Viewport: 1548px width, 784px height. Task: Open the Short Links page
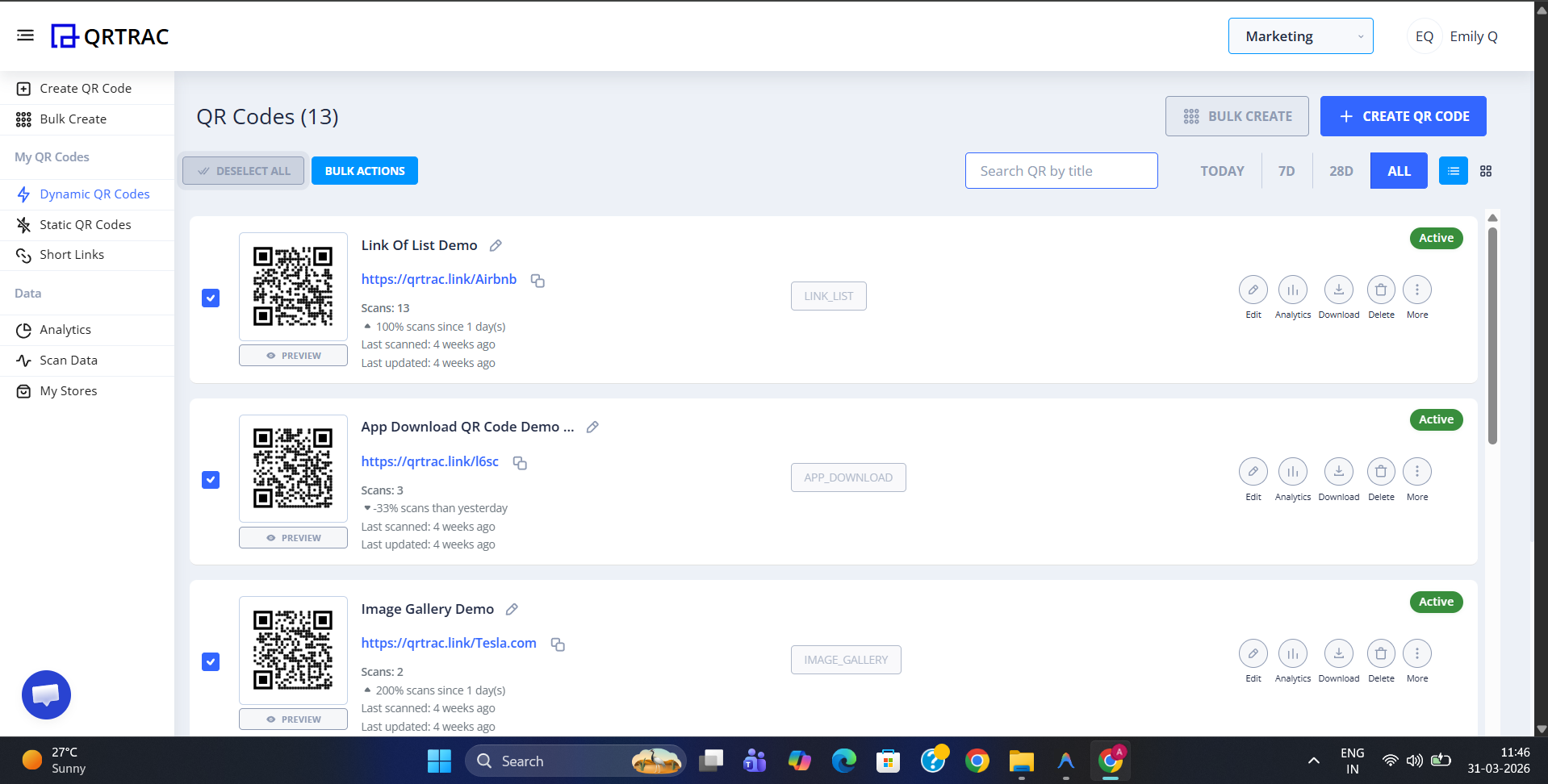pos(73,254)
